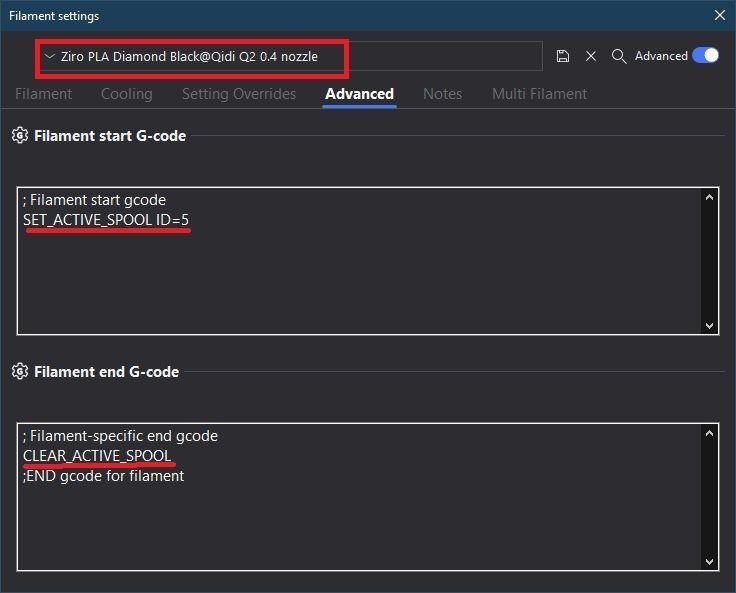Open the Ziro PLA Diamond Black preset dropdown
This screenshot has height=593, width=736.
point(291,56)
